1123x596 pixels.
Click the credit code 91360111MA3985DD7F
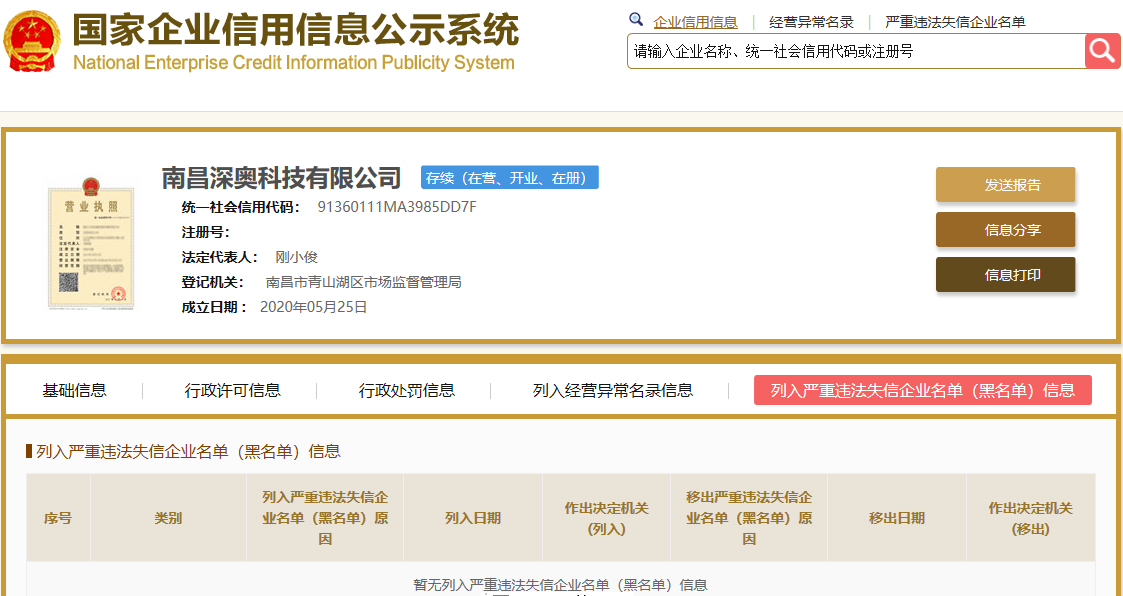pyautogui.click(x=397, y=208)
